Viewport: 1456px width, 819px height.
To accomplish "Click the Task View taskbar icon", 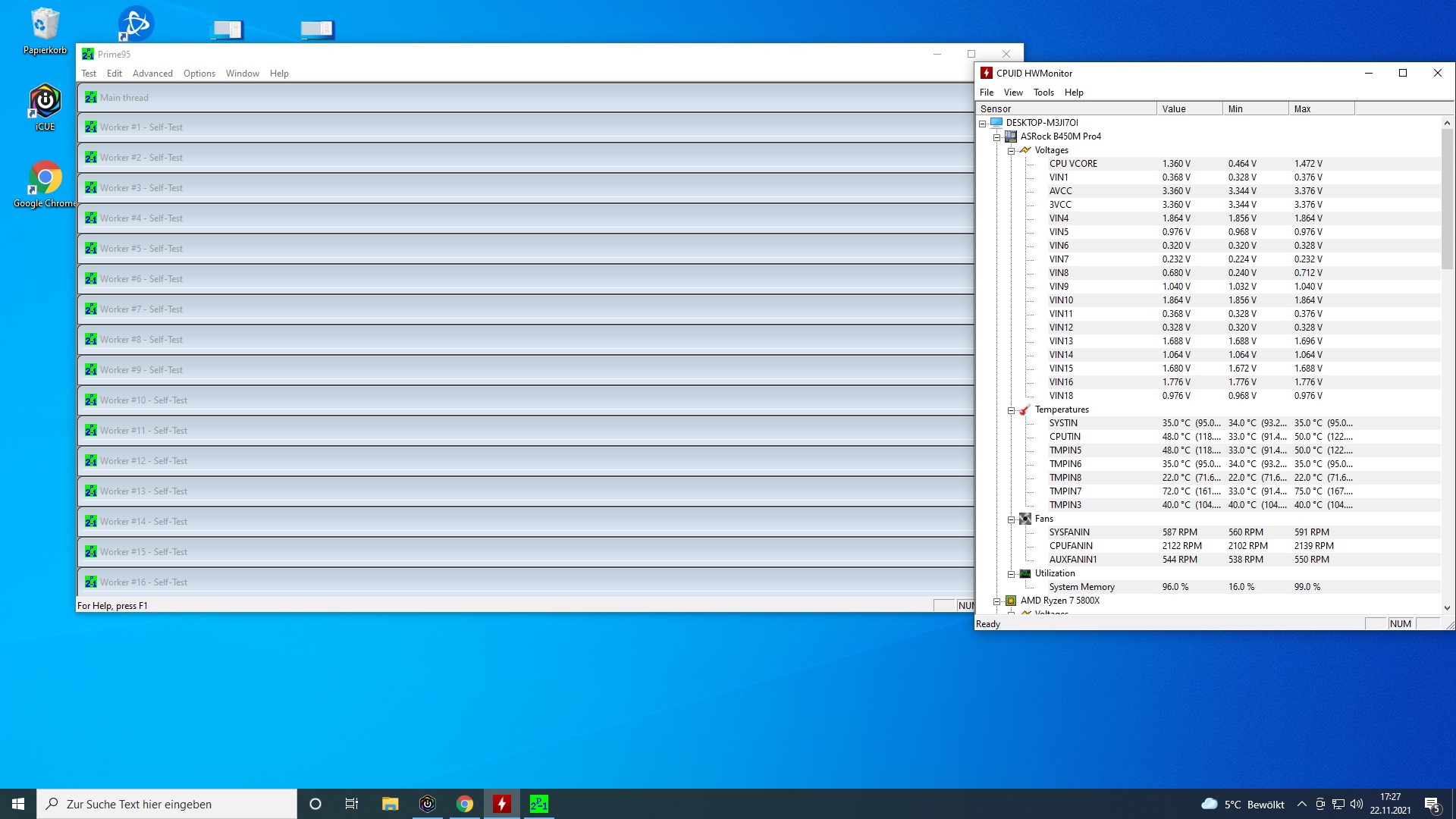I will tap(352, 804).
